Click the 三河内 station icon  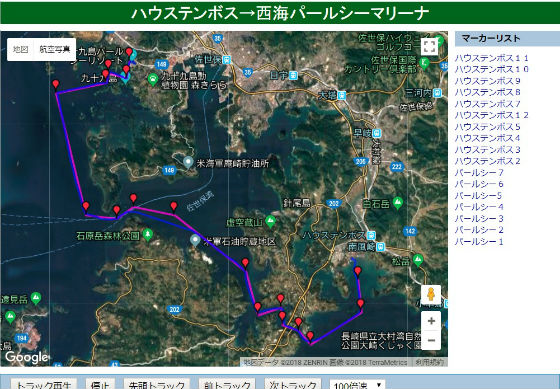pyautogui.click(x=438, y=93)
